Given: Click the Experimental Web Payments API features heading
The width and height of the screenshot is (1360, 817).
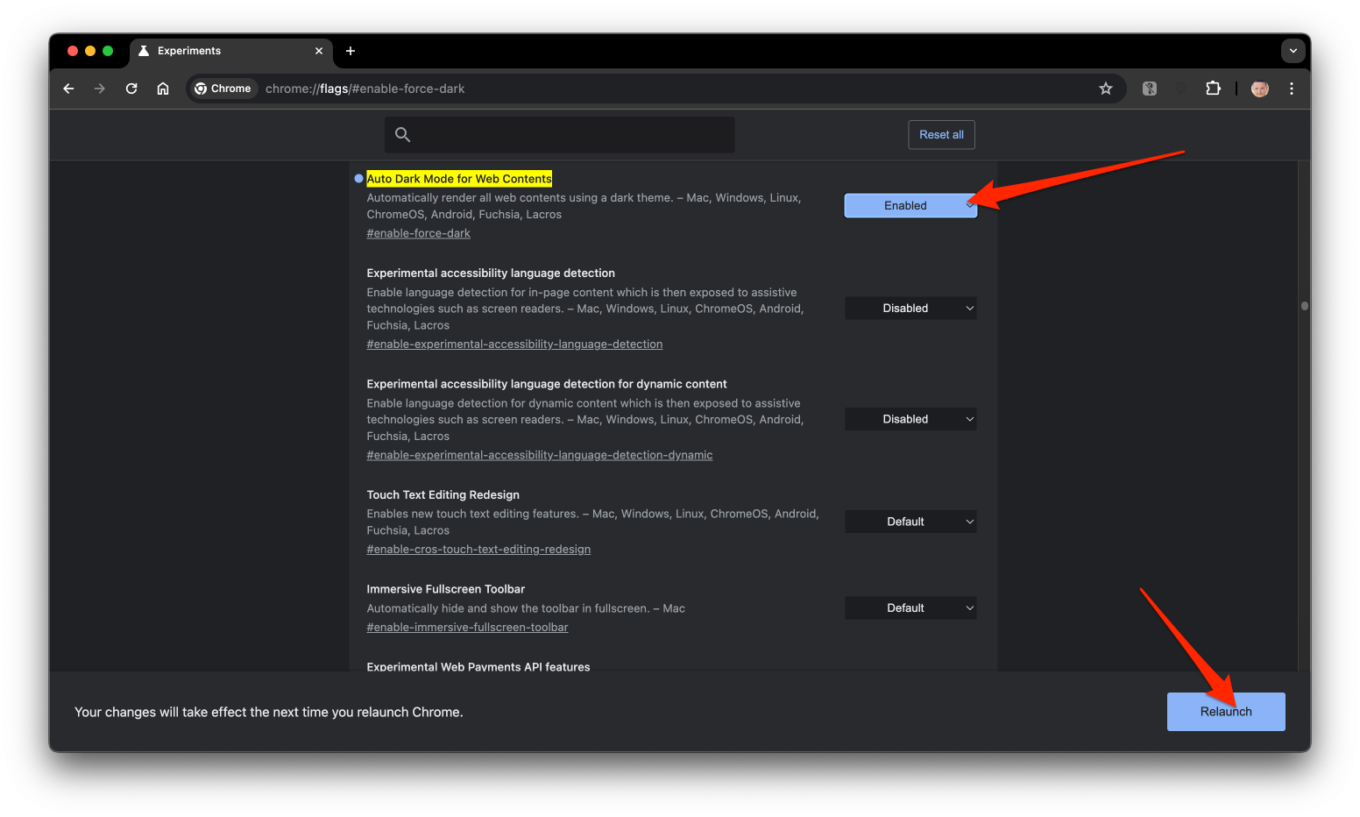Looking at the screenshot, I should coord(478,666).
